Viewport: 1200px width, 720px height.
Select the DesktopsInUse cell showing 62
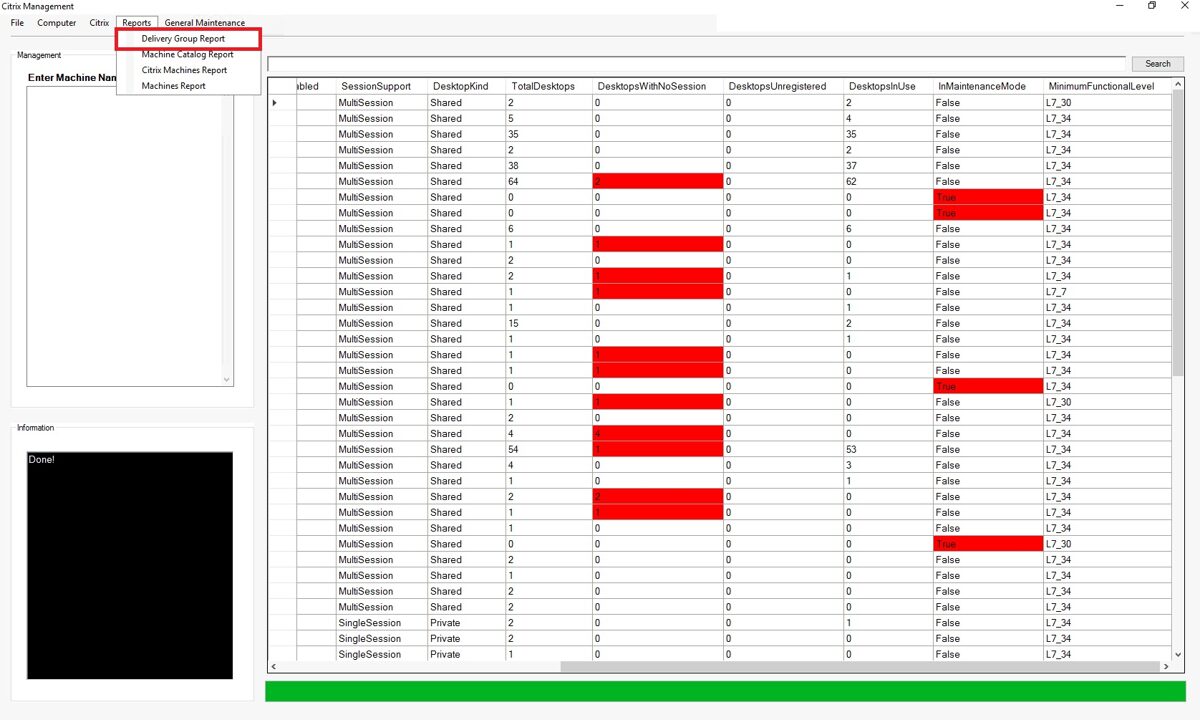coord(888,181)
